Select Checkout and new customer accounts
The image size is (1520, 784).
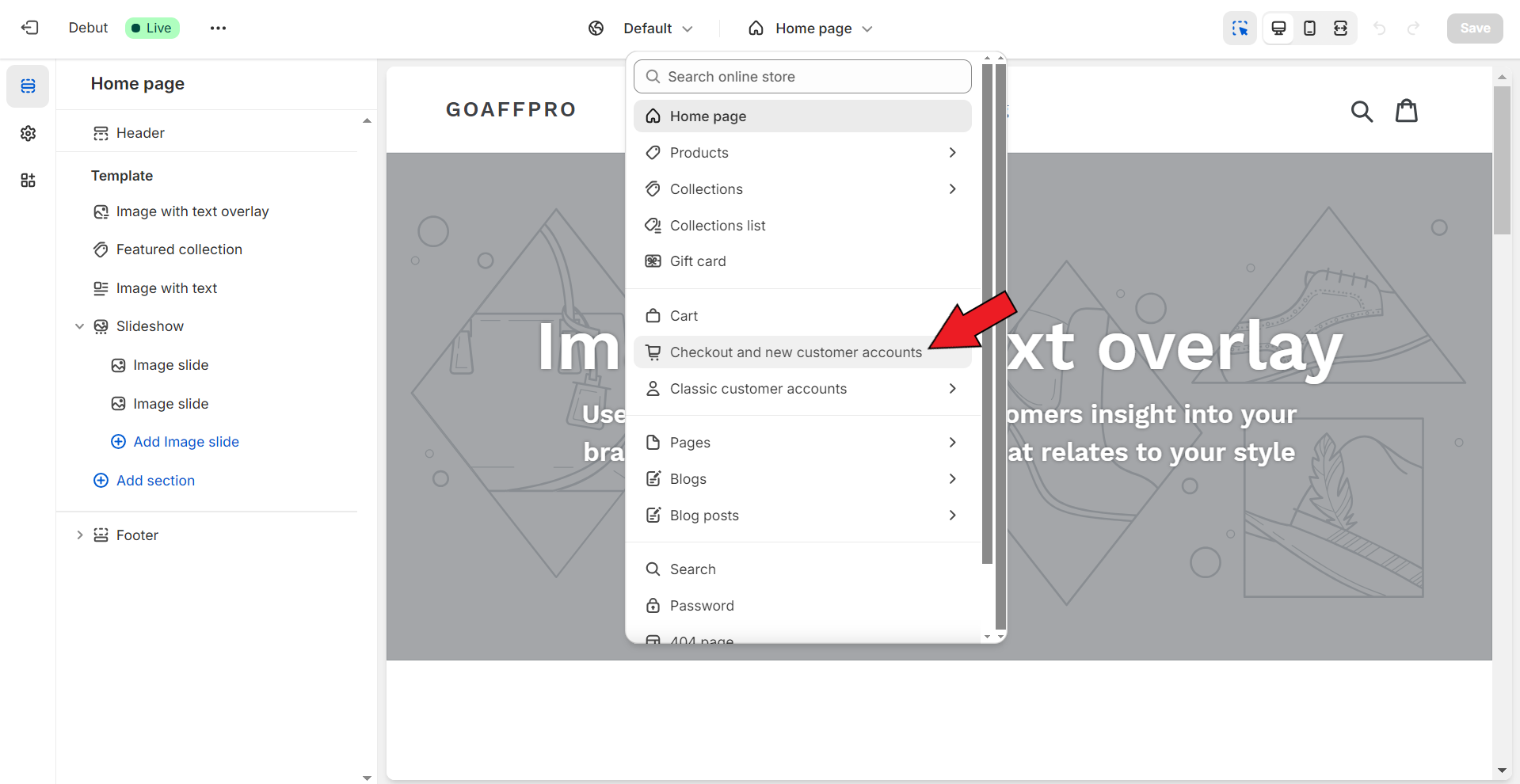point(795,352)
